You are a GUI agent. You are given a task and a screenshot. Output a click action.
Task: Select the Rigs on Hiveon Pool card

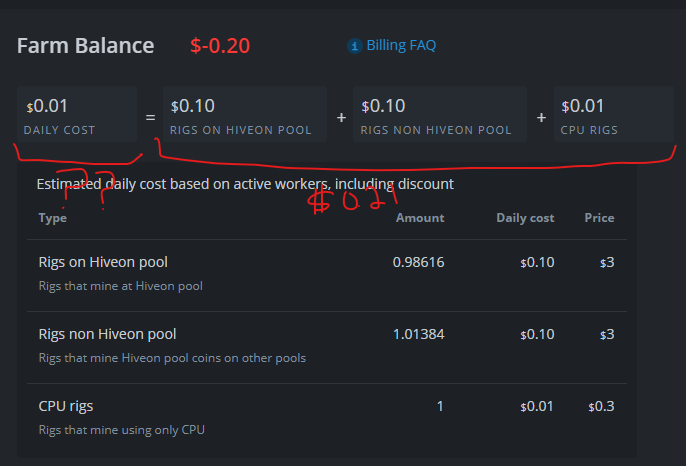click(245, 114)
